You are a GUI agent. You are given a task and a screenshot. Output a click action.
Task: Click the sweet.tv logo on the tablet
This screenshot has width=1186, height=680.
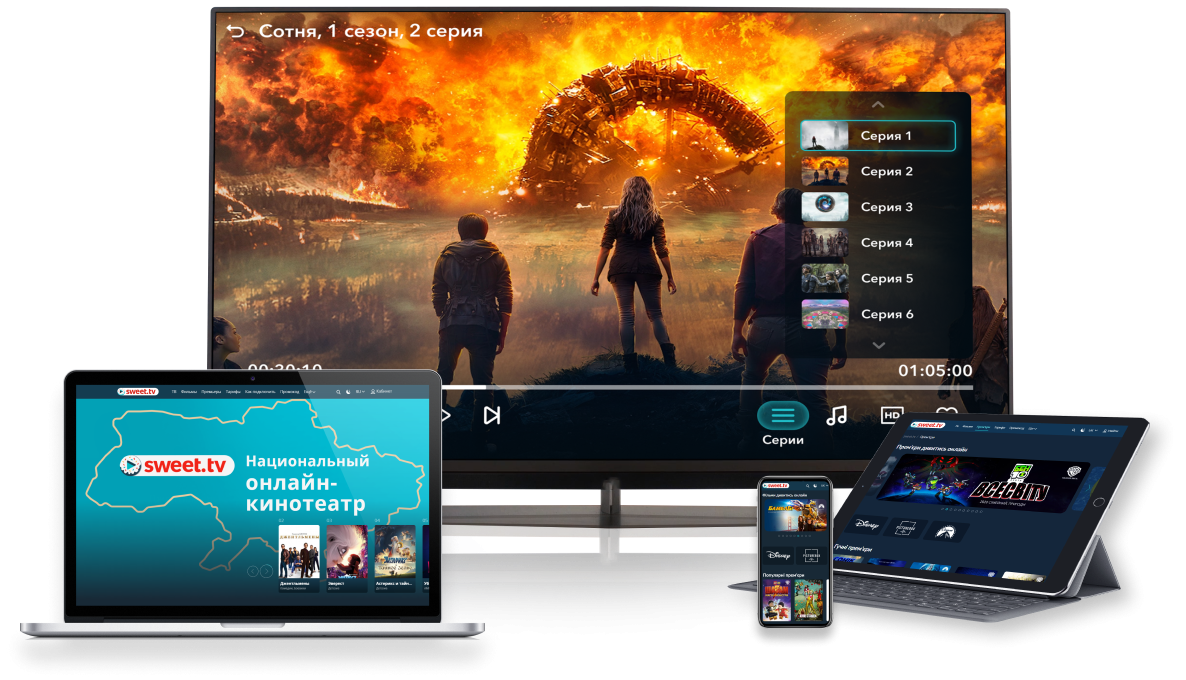pyautogui.click(x=928, y=425)
